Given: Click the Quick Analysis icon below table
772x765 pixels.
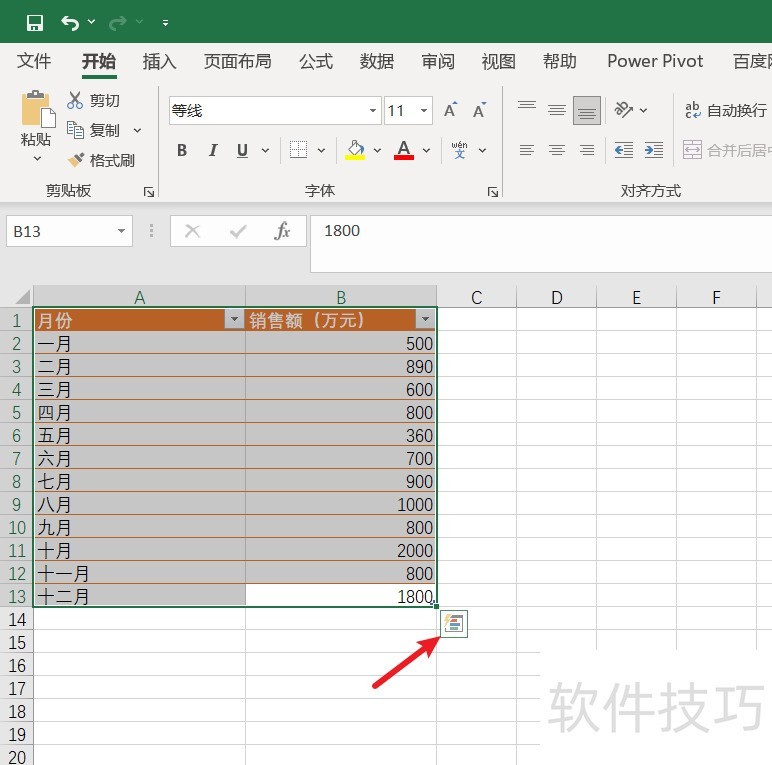Looking at the screenshot, I should (x=454, y=624).
